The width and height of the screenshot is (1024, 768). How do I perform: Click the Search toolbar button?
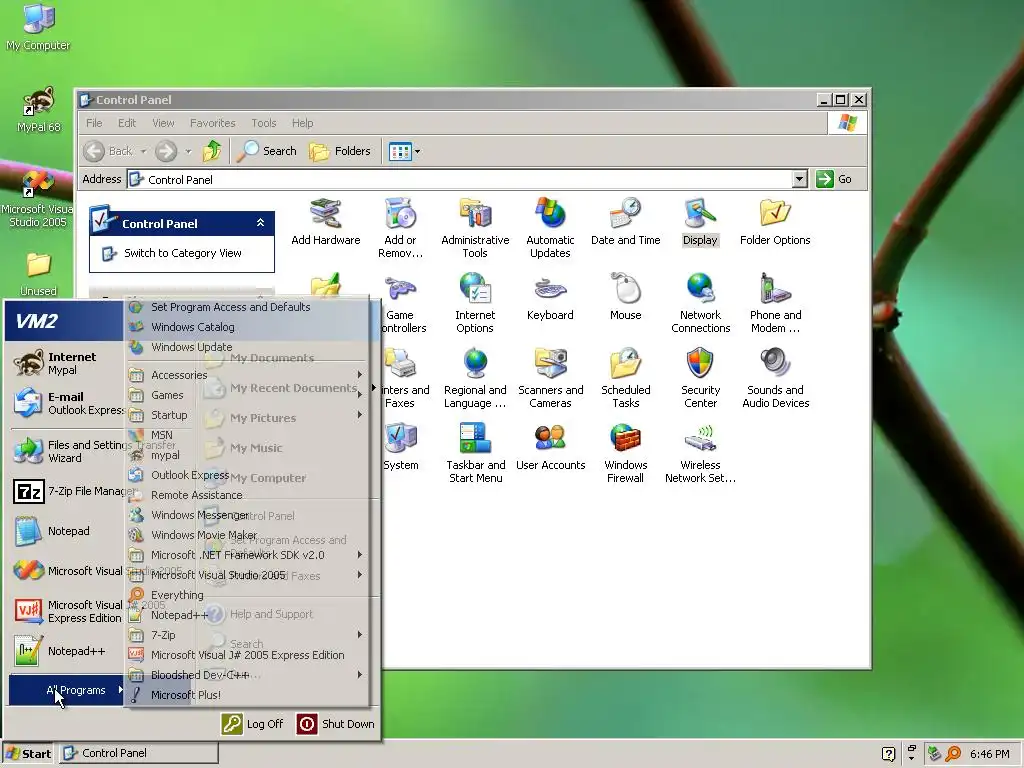[x=266, y=151]
